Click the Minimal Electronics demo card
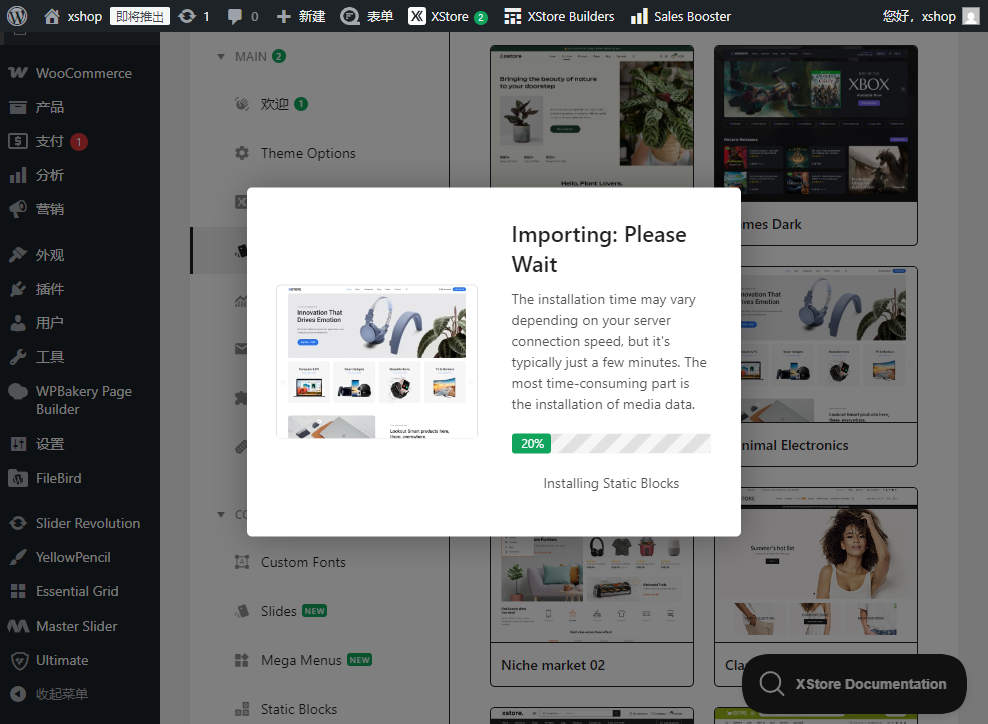 (x=829, y=366)
